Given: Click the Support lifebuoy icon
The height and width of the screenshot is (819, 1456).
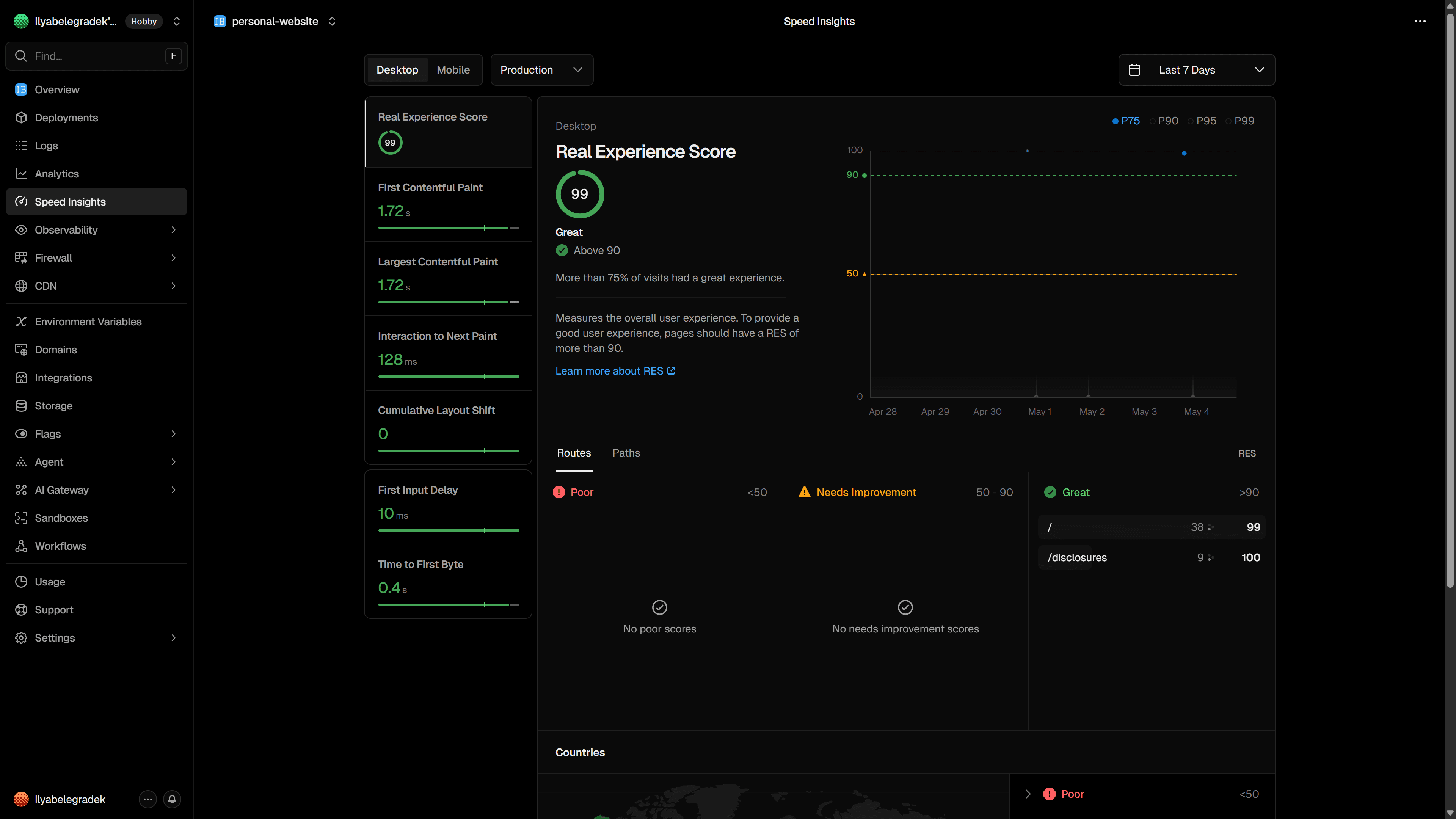Looking at the screenshot, I should [21, 609].
